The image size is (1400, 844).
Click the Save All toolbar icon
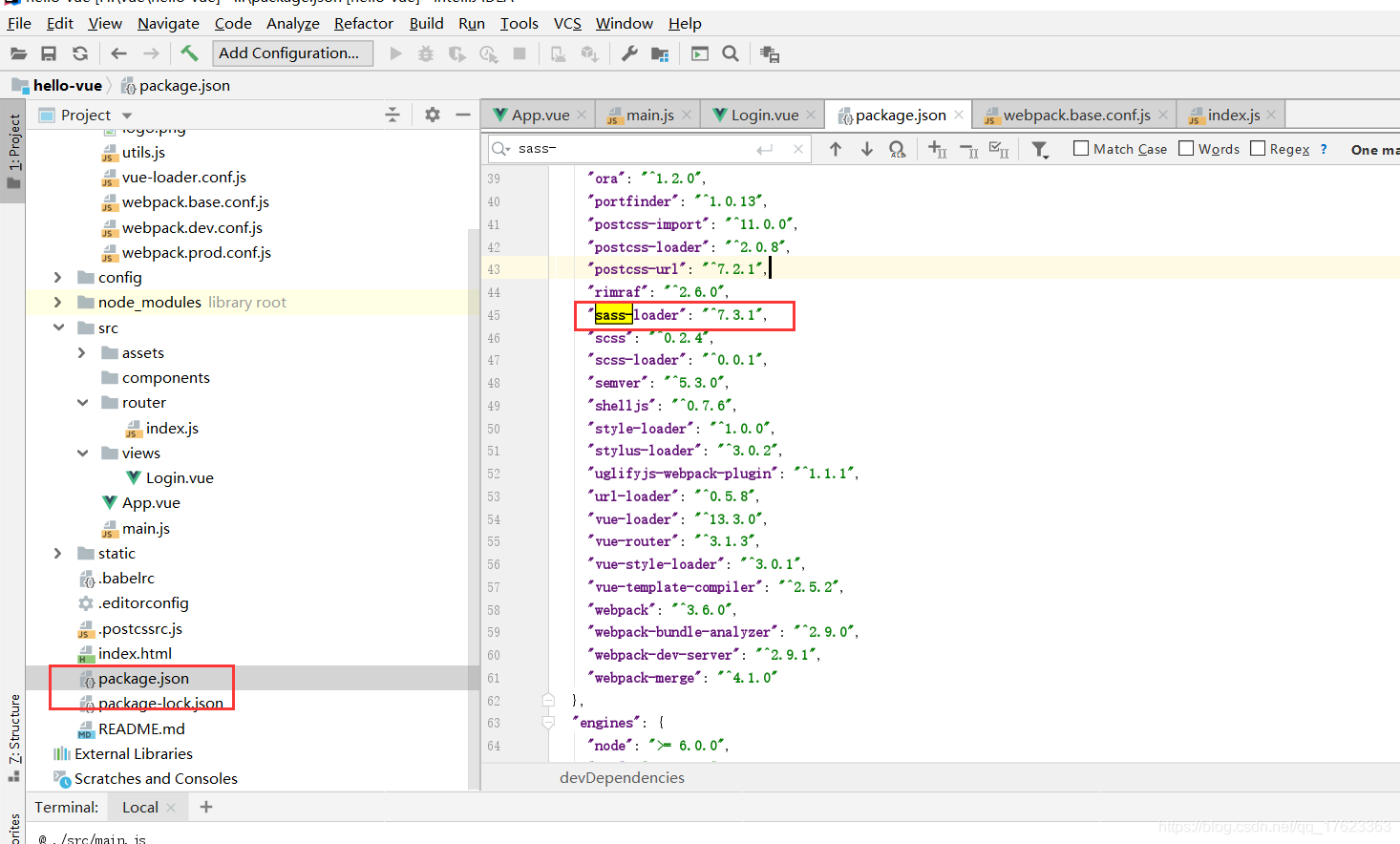tap(49, 53)
